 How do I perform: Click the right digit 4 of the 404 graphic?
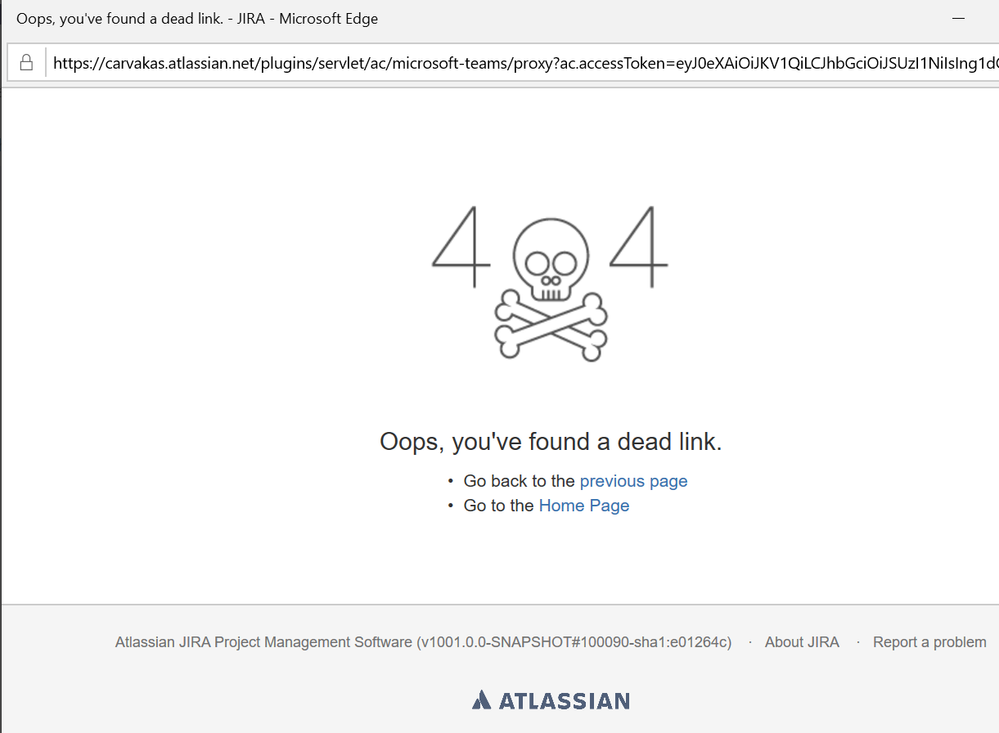(639, 247)
